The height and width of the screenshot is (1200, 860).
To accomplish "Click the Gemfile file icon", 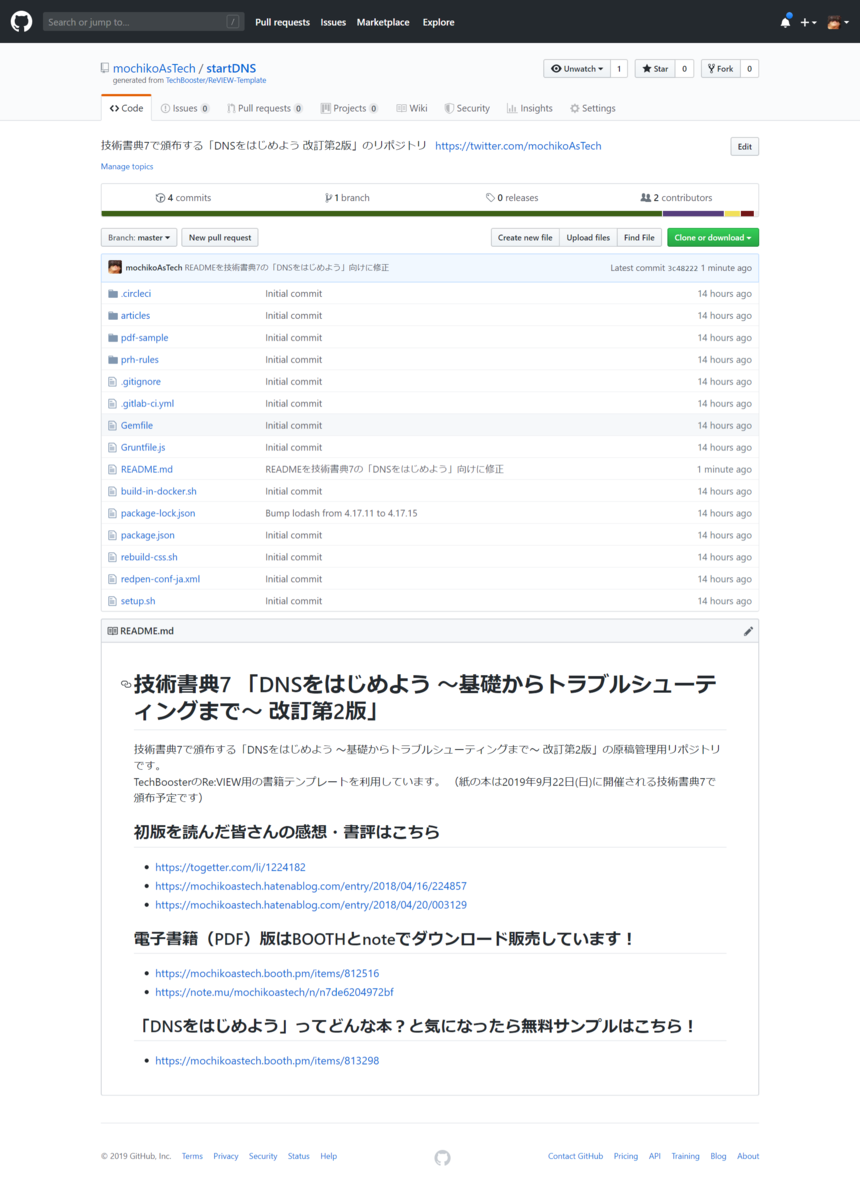I will pyautogui.click(x=112, y=425).
